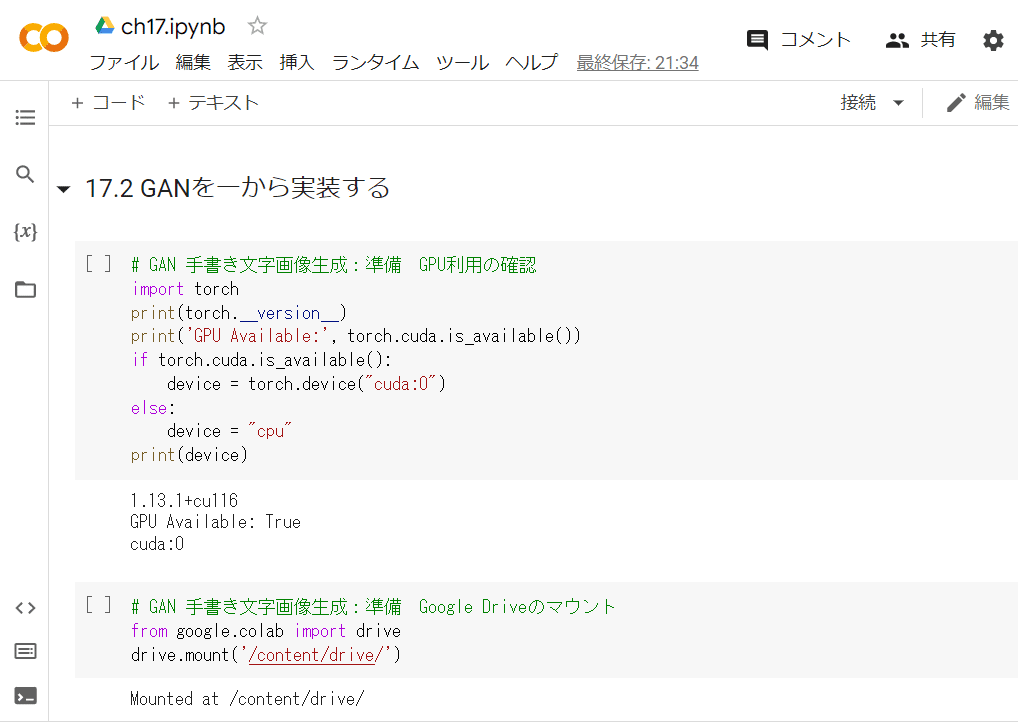Open the 編集 menu in menu bar
The image size is (1018, 728).
193,62
